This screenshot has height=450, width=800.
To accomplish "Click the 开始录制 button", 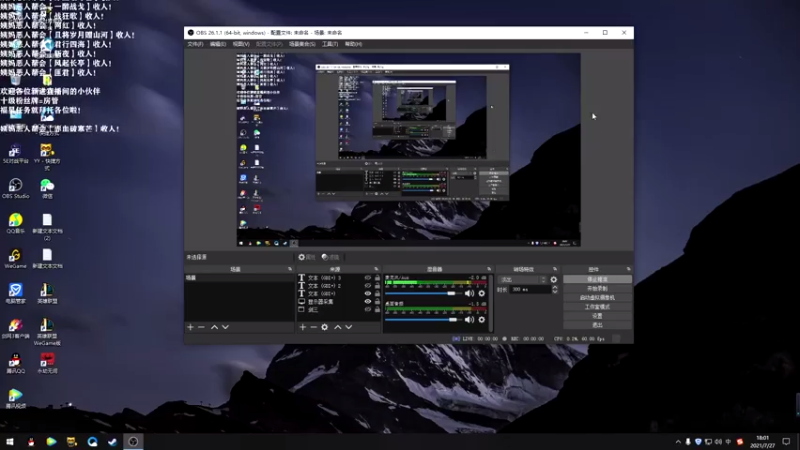I will coord(597,289).
